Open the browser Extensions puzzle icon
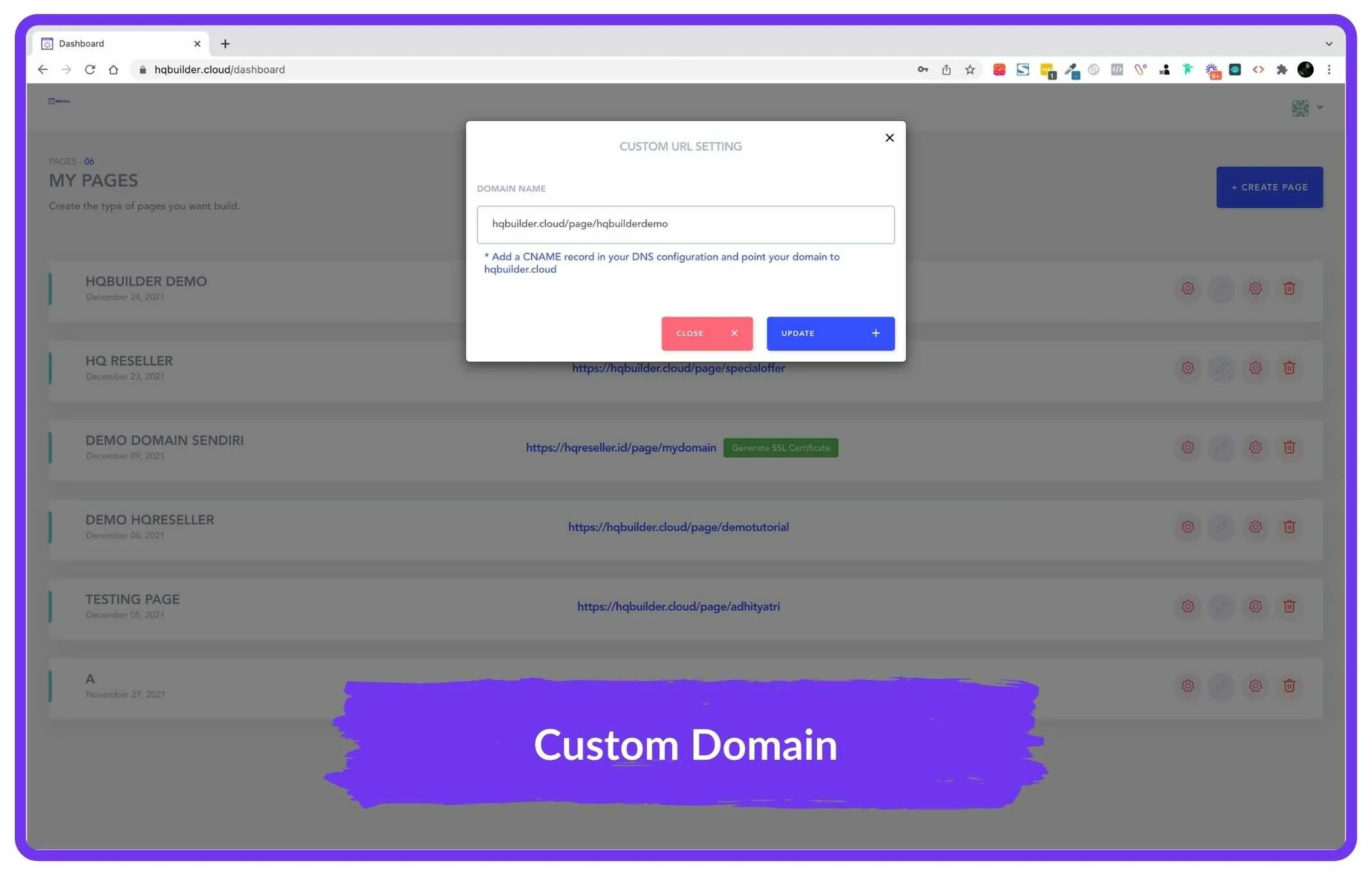The width and height of the screenshot is (1372, 875). [1282, 70]
